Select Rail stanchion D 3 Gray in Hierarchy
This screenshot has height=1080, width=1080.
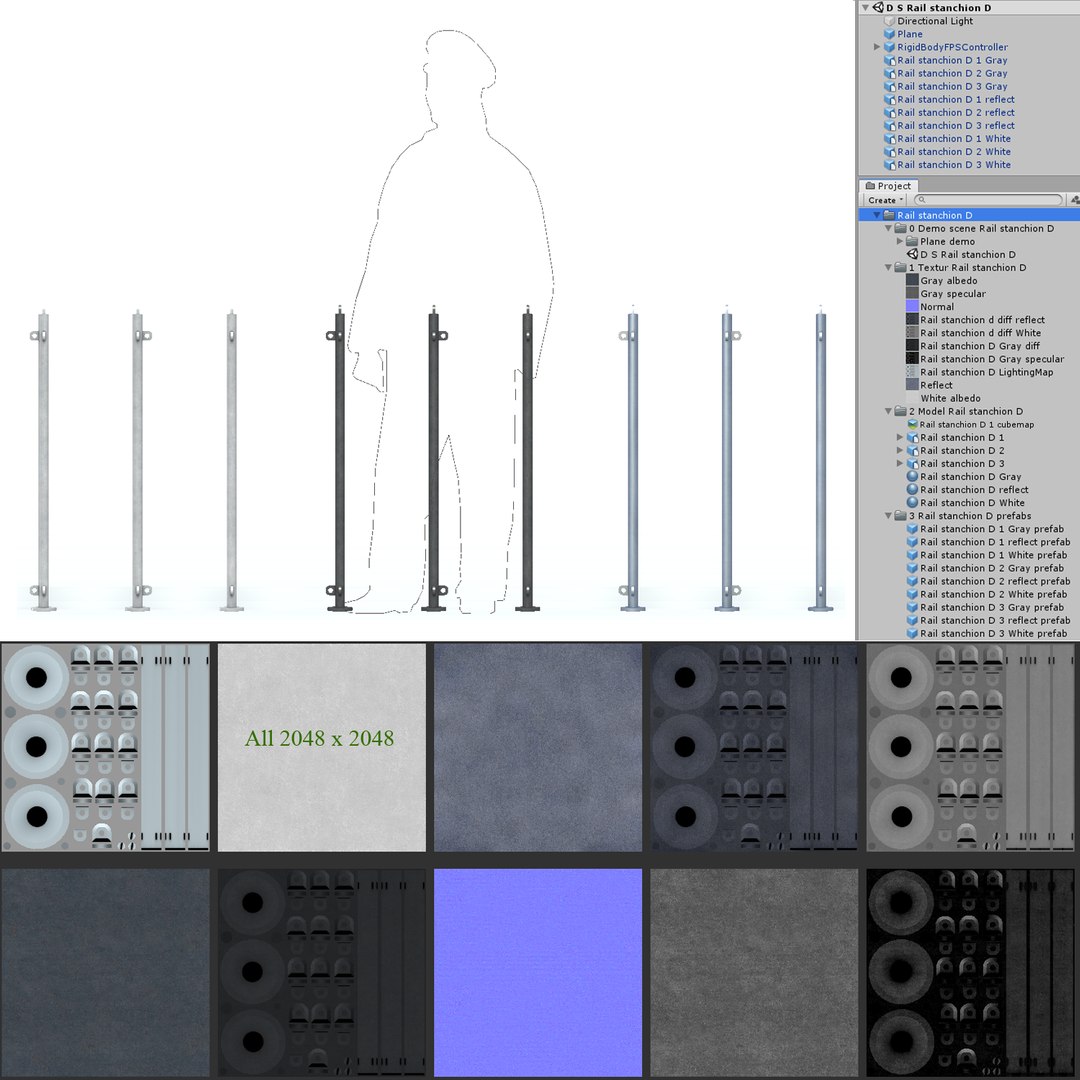pos(952,86)
